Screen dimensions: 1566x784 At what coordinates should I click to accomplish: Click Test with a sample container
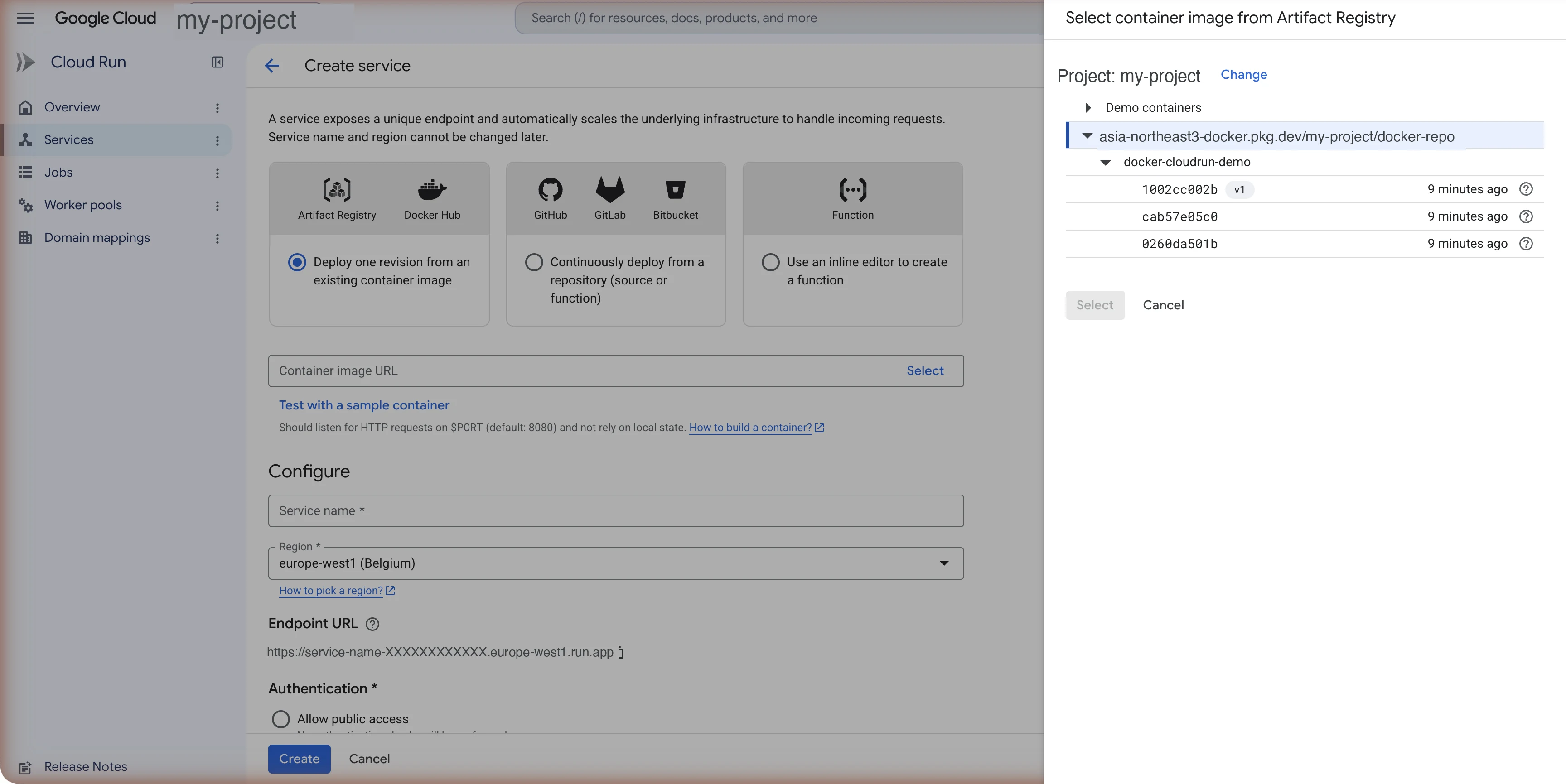click(x=363, y=405)
